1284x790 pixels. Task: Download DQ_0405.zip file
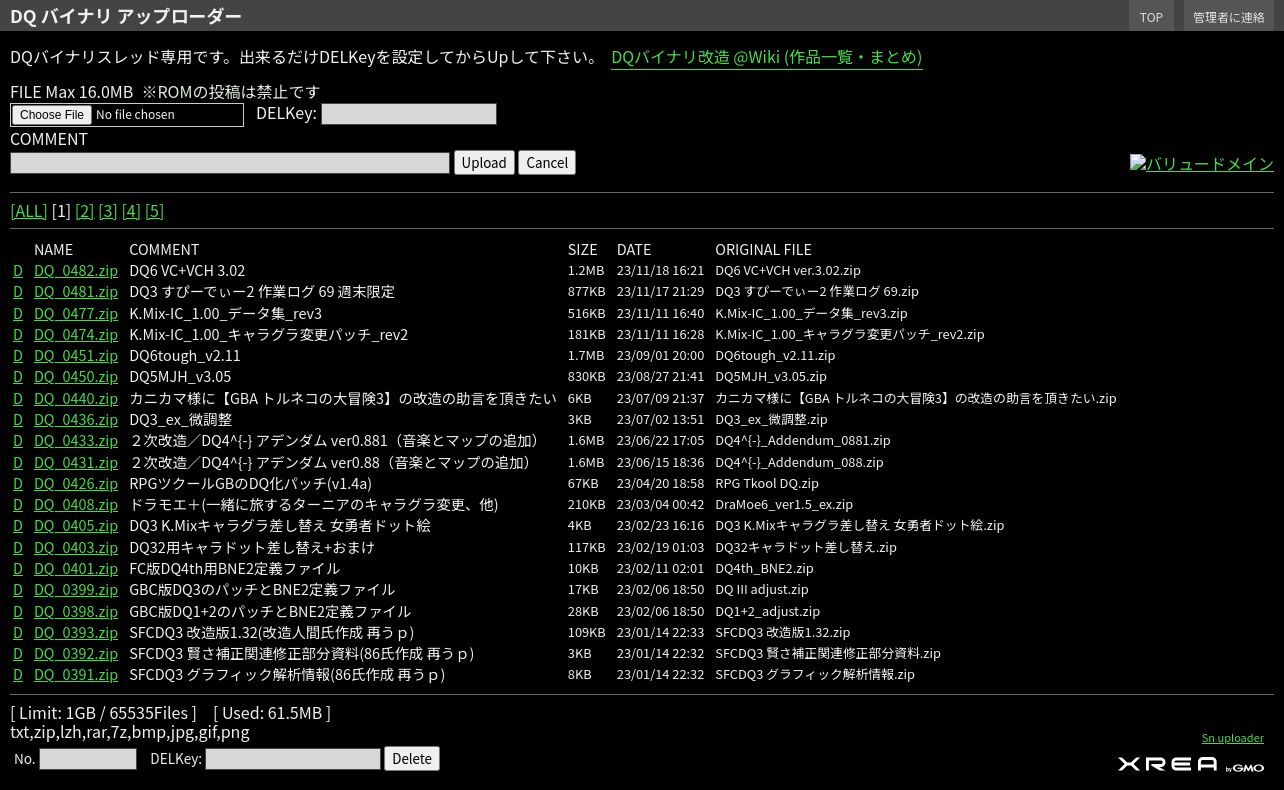tap(76, 526)
